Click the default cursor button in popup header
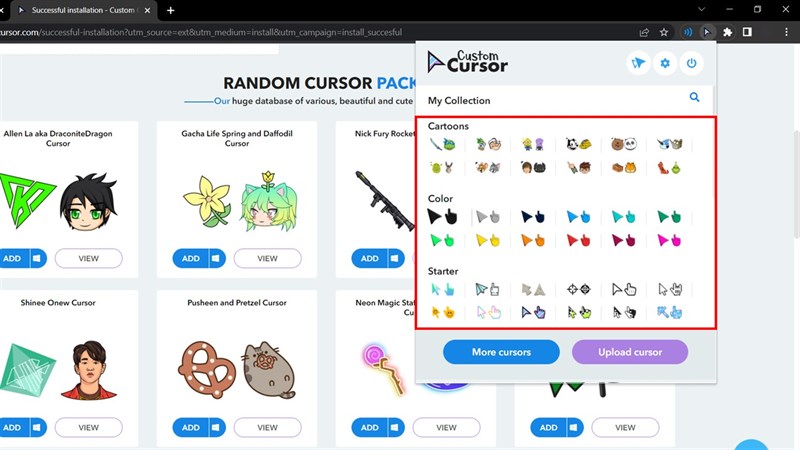 (x=638, y=63)
